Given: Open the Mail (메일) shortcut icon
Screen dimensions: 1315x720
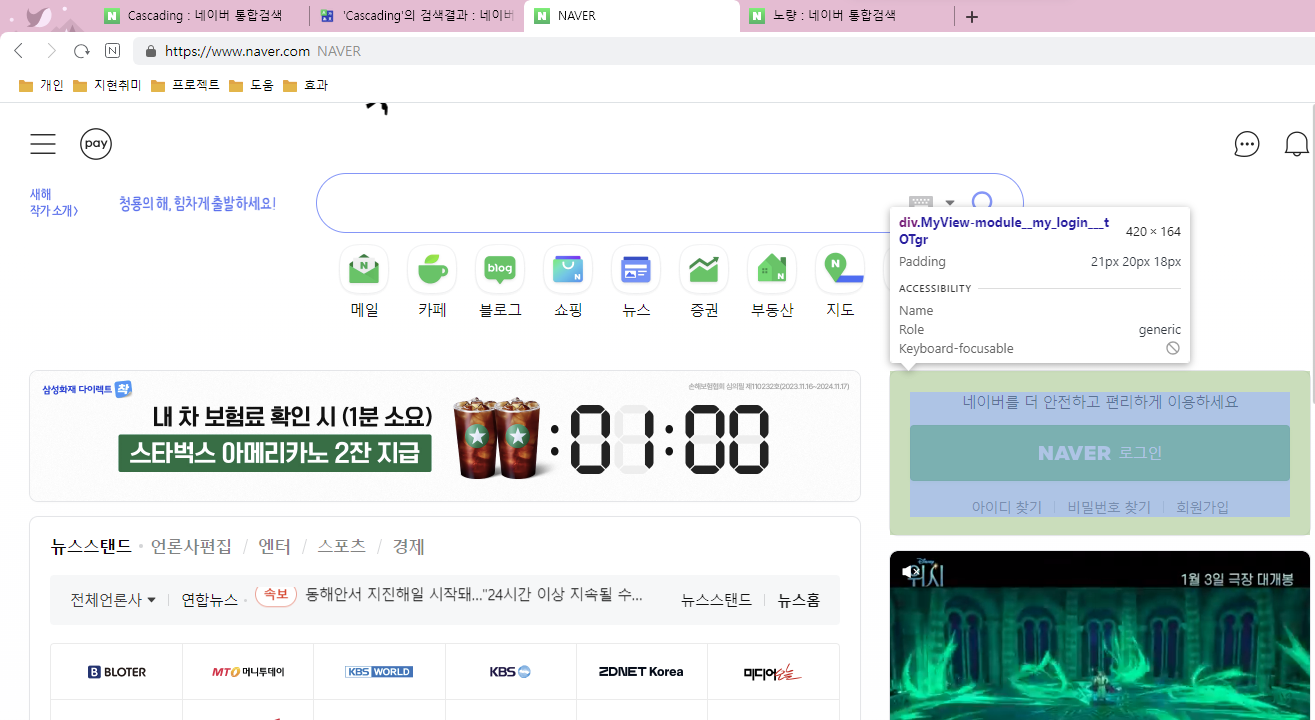Looking at the screenshot, I should [364, 269].
